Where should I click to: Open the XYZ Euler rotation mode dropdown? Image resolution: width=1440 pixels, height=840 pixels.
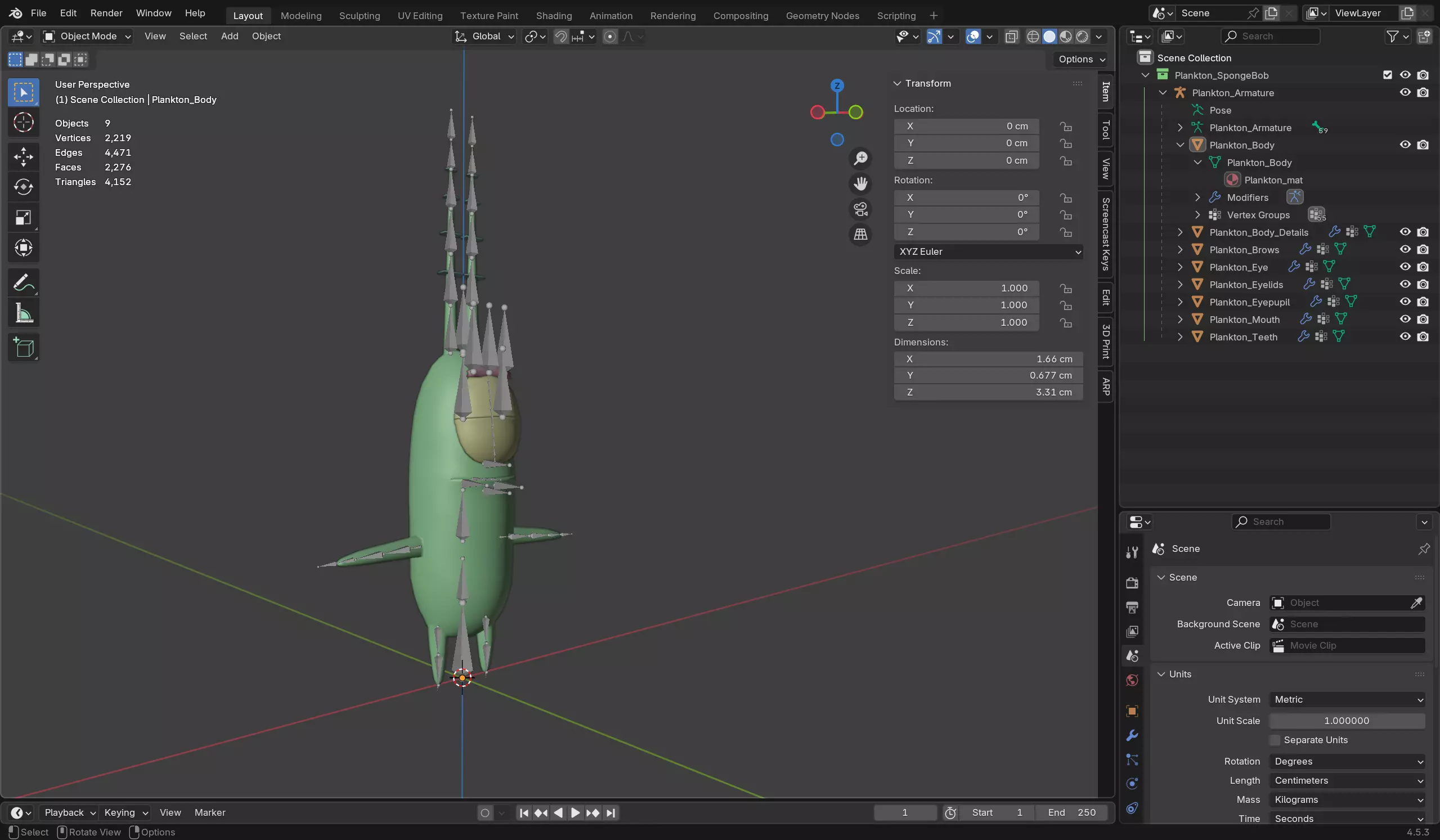click(988, 251)
